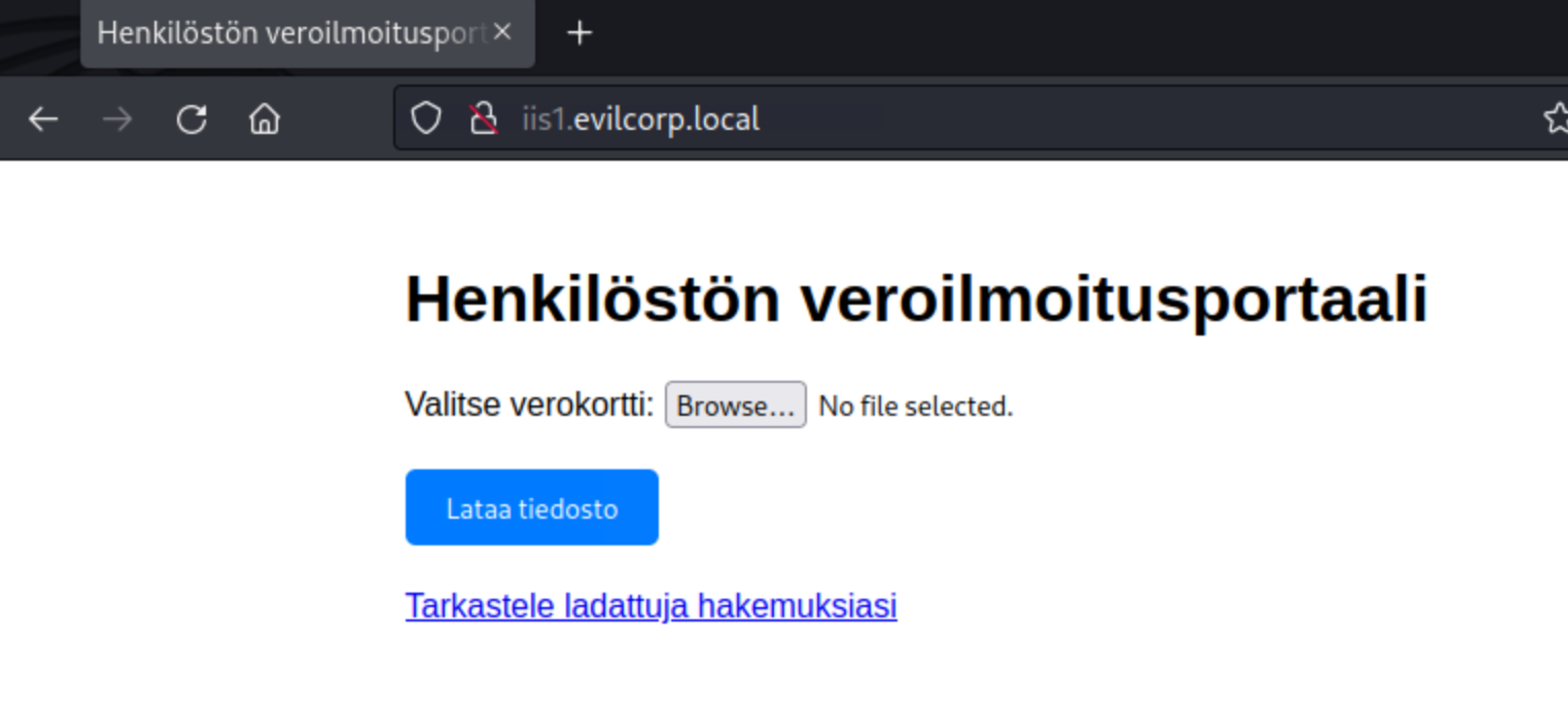Image resolution: width=1568 pixels, height=720 pixels.
Task: Open the tracking protection shield panel
Action: [x=425, y=118]
